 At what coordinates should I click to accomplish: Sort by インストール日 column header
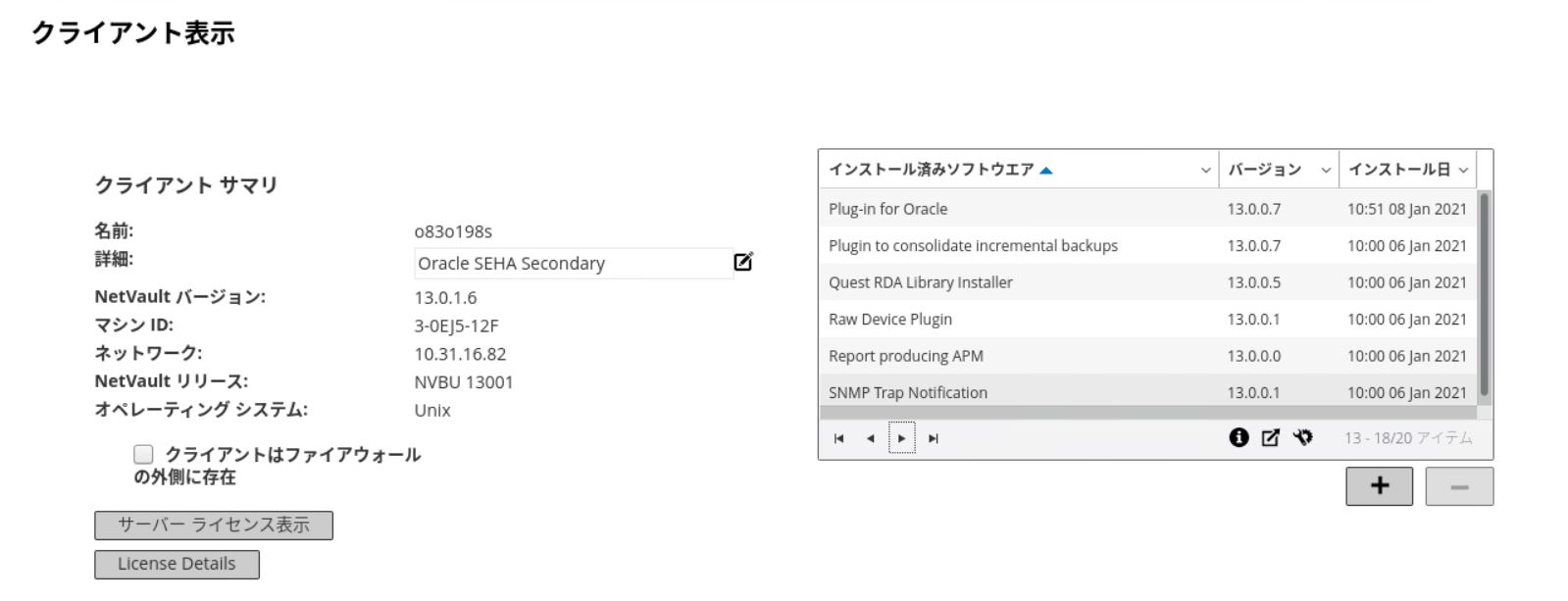click(1399, 170)
